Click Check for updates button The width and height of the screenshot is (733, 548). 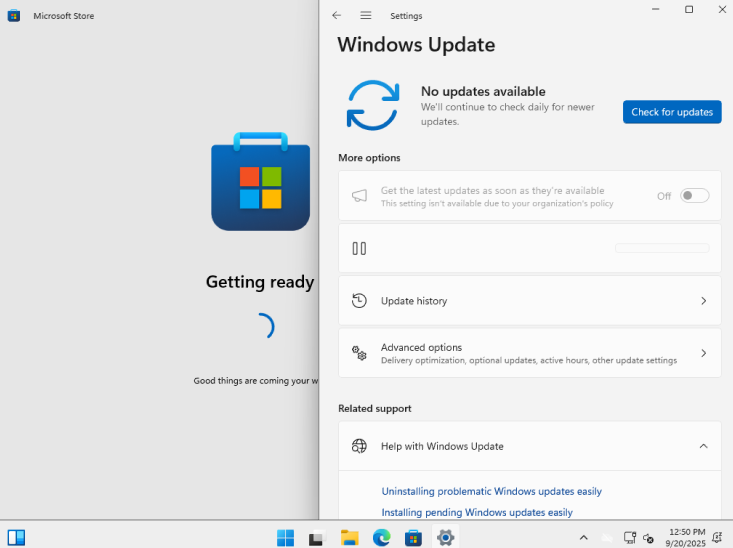pyautogui.click(x=672, y=112)
